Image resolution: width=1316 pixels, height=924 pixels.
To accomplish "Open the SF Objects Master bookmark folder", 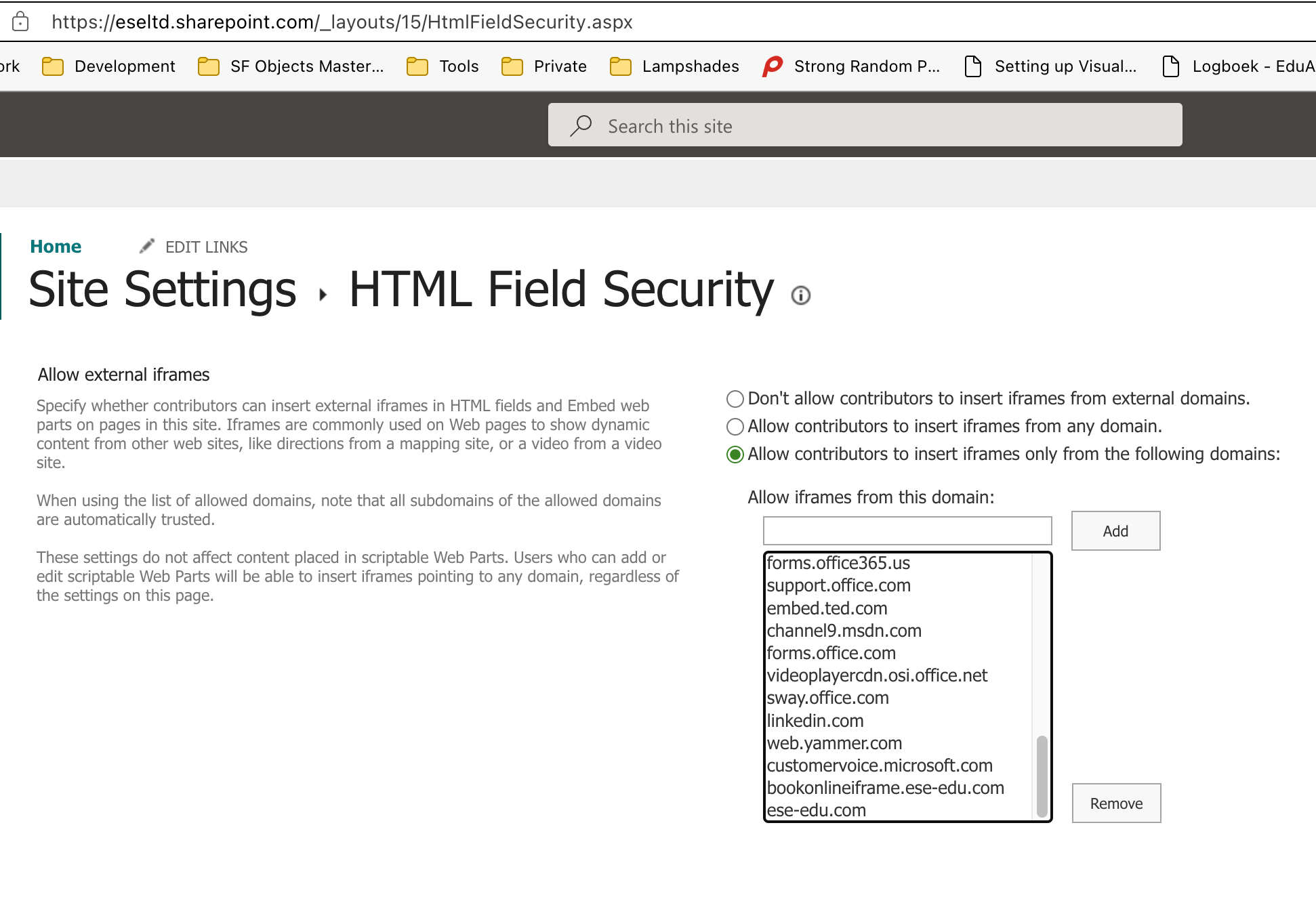I will coord(291,66).
